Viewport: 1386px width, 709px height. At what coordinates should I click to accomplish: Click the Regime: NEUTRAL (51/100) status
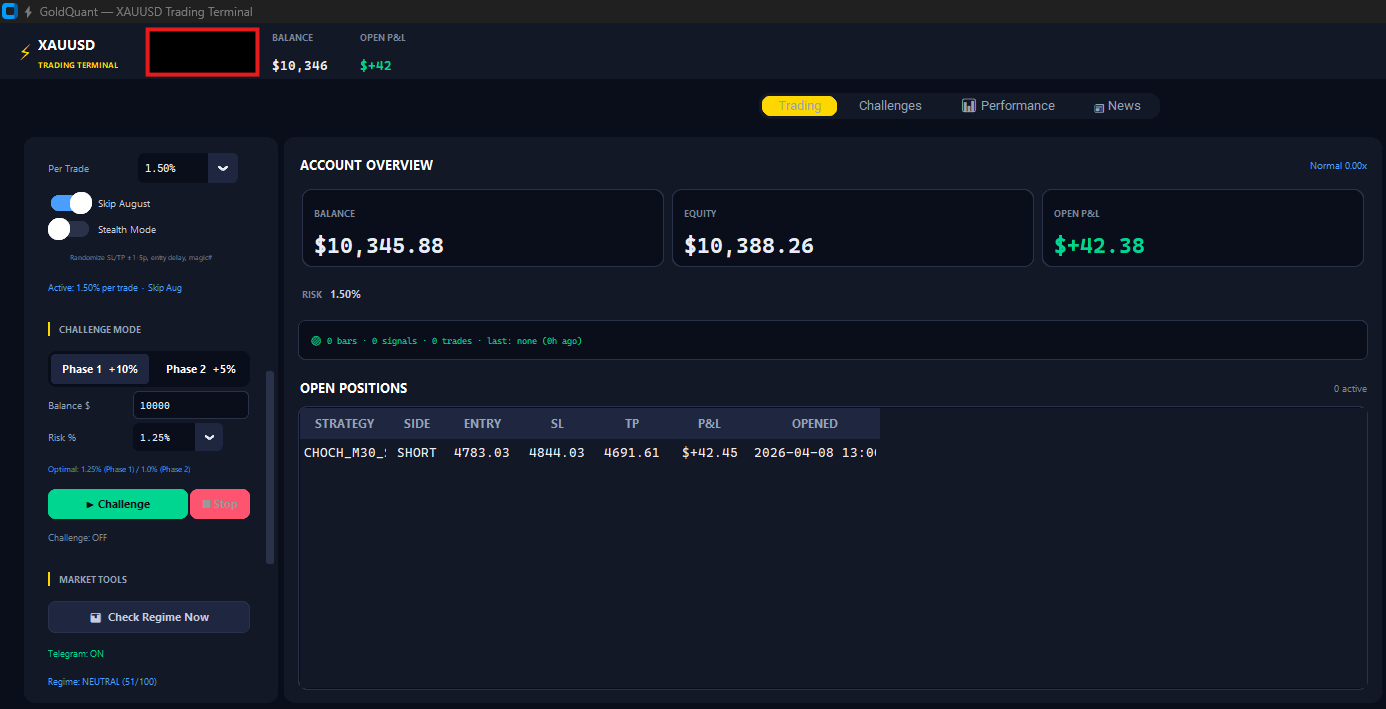[x=102, y=682]
